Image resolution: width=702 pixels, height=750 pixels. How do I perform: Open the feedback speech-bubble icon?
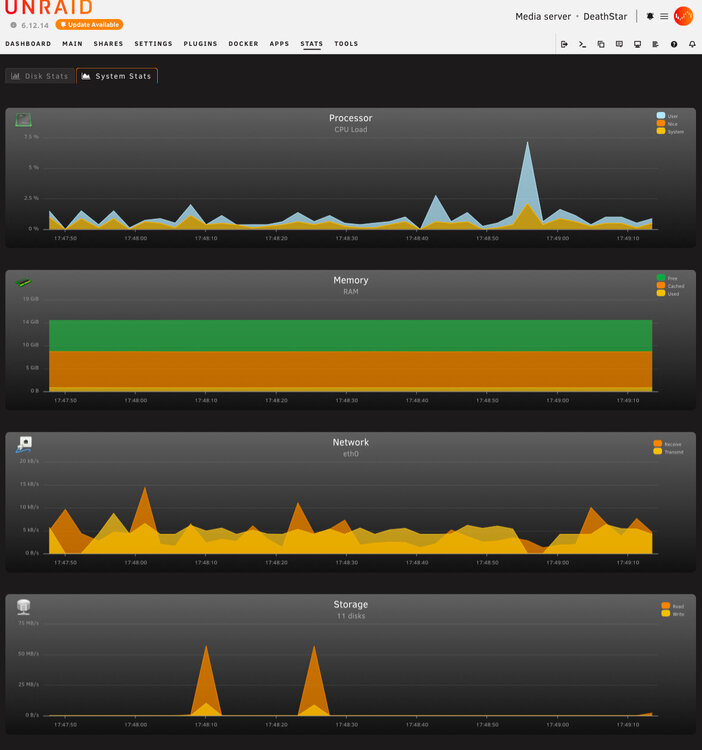pyautogui.click(x=619, y=44)
